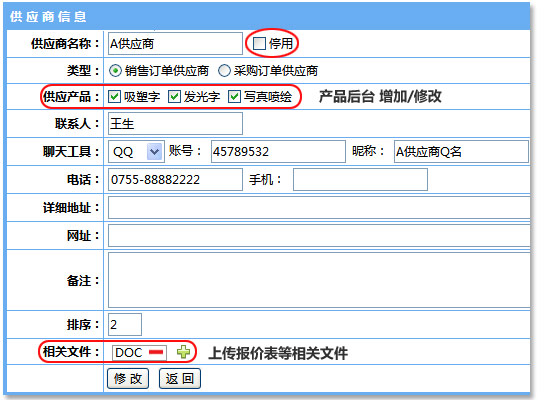544x400 pixels.
Task: Choose the 采购订单供应商 radio option
Action: coord(224,70)
